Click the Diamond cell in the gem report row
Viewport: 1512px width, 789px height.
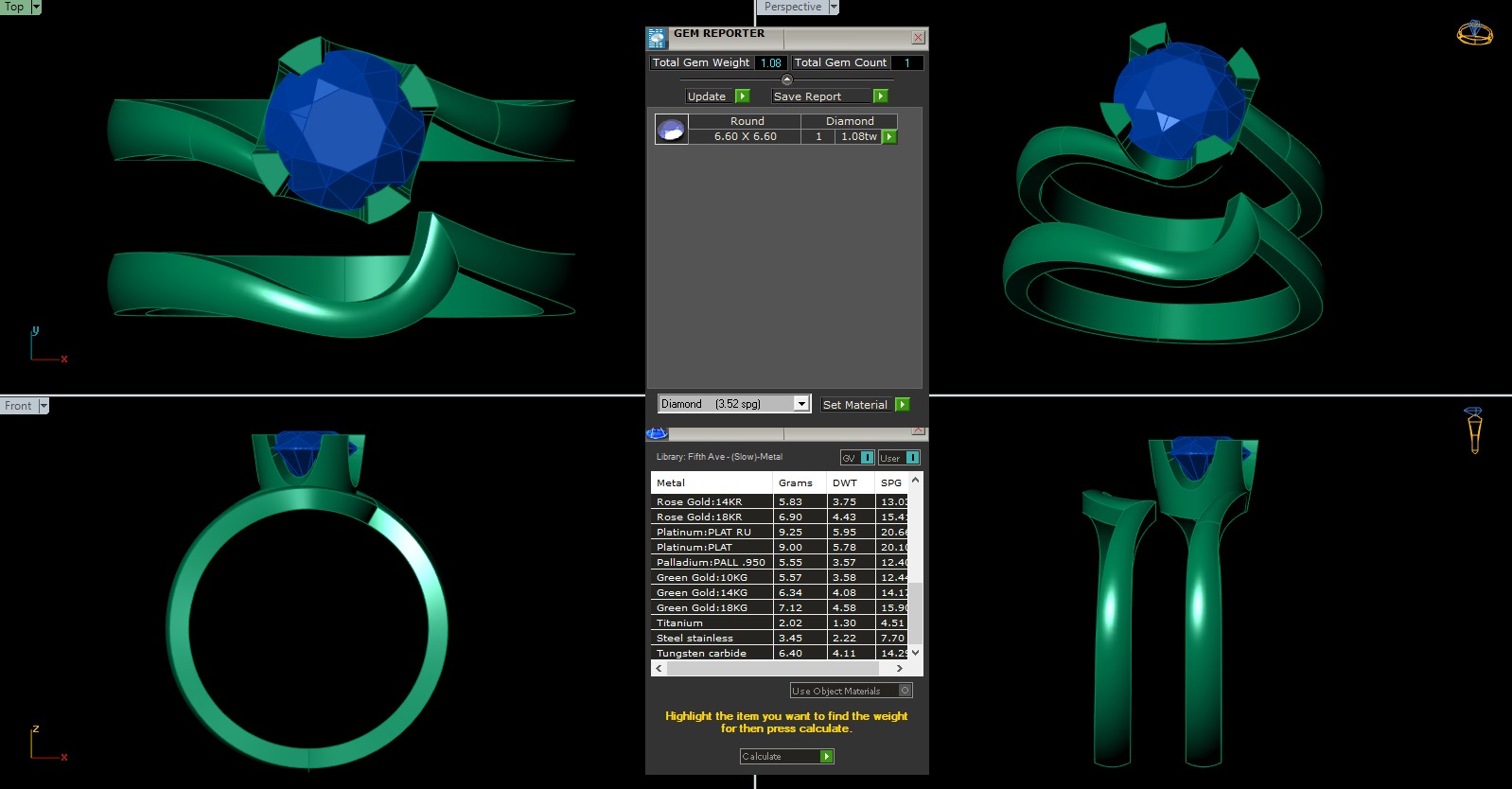850,121
